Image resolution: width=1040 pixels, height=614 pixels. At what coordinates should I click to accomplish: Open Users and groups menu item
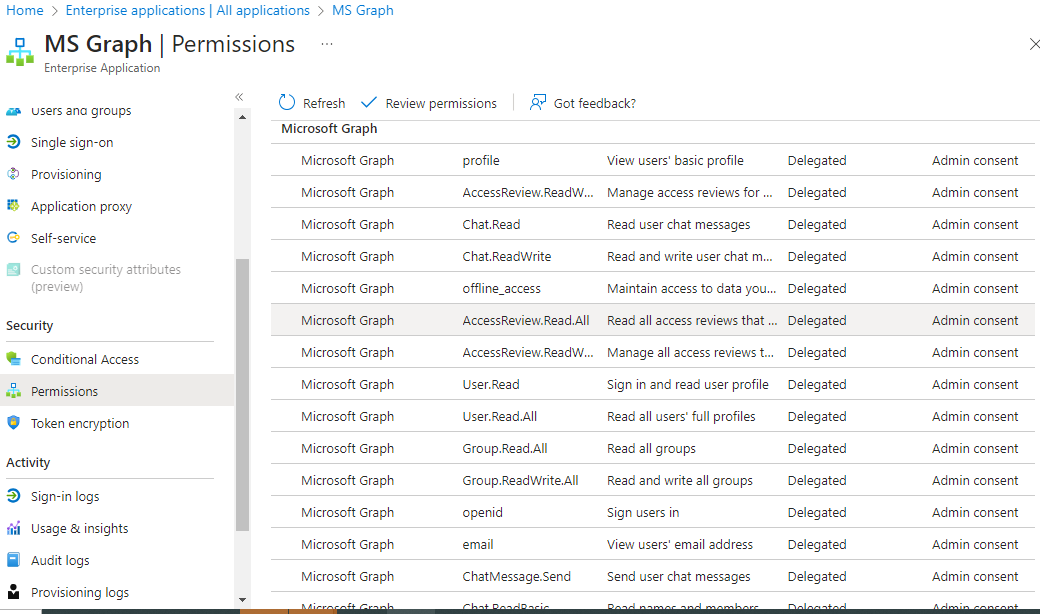pos(80,111)
